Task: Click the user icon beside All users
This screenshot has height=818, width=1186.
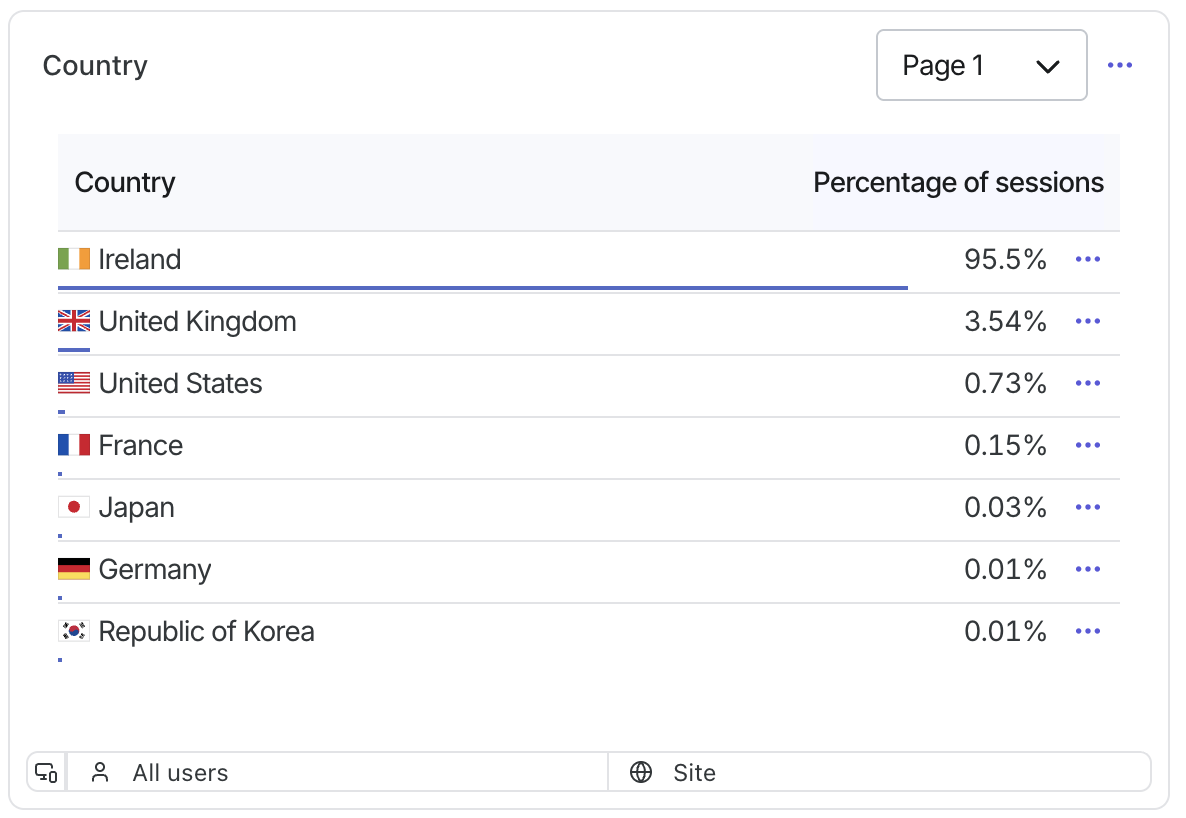Action: point(100,773)
